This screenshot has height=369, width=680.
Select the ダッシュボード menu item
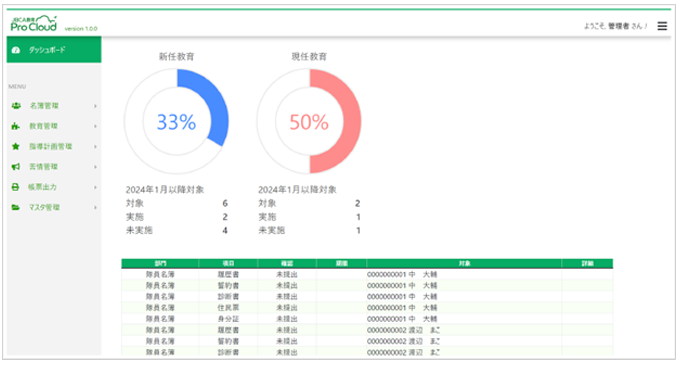tap(54, 50)
